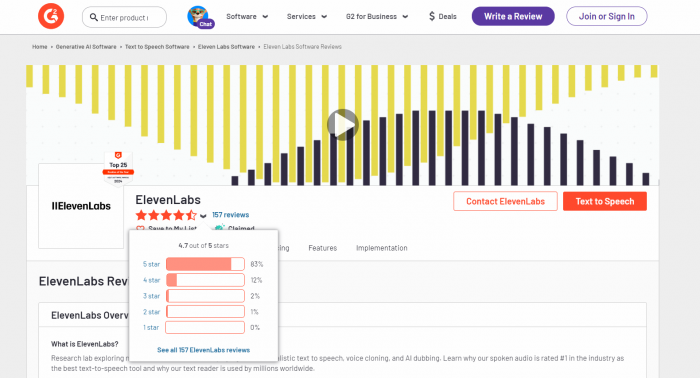This screenshot has height=378, width=700.
Task: Open the G2 for Business dropdown
Action: (x=377, y=17)
